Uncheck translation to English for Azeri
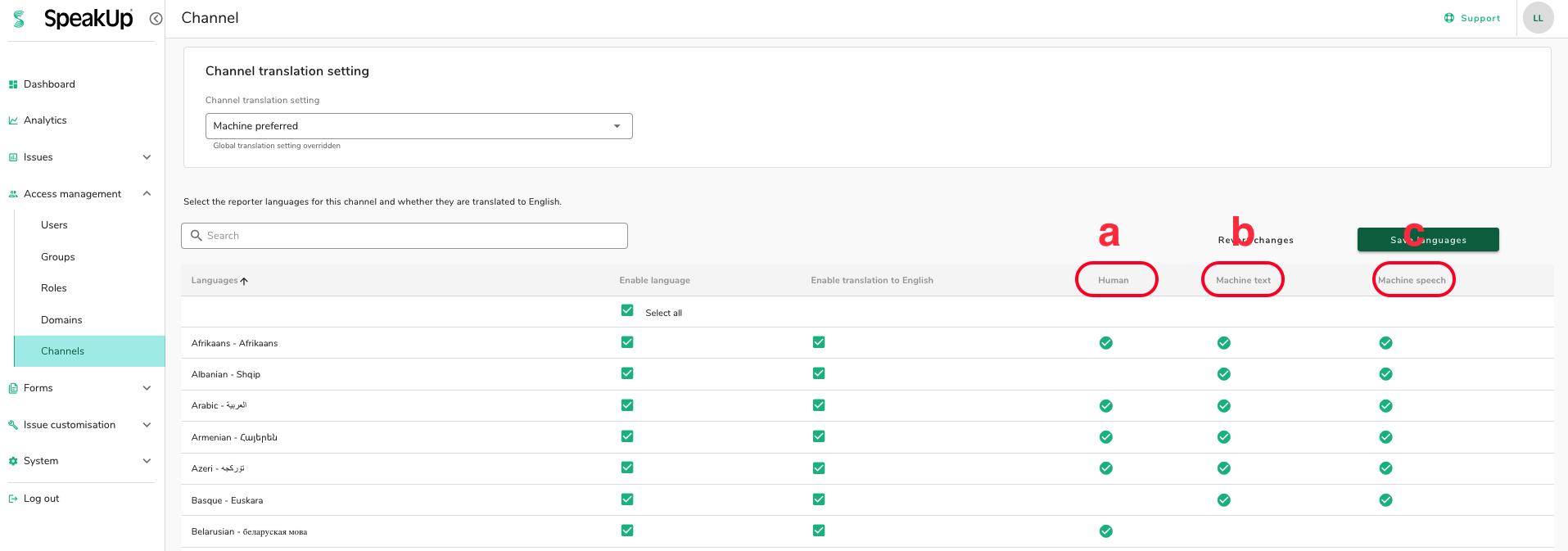Viewport: 1568px width, 551px height. click(819, 468)
